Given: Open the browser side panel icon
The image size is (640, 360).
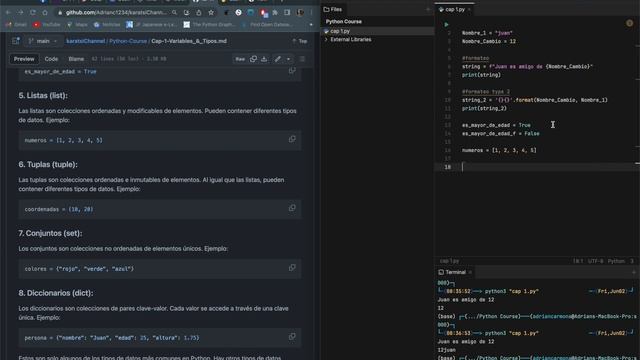Looking at the screenshot, I should [x=287, y=13].
